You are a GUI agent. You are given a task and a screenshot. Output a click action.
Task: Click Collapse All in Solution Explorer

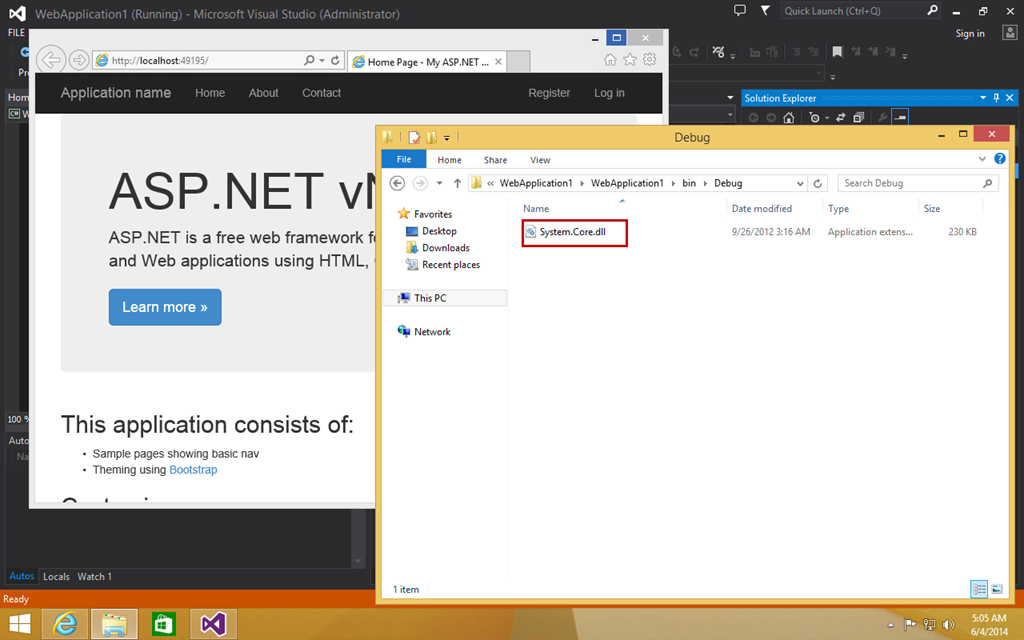click(858, 118)
